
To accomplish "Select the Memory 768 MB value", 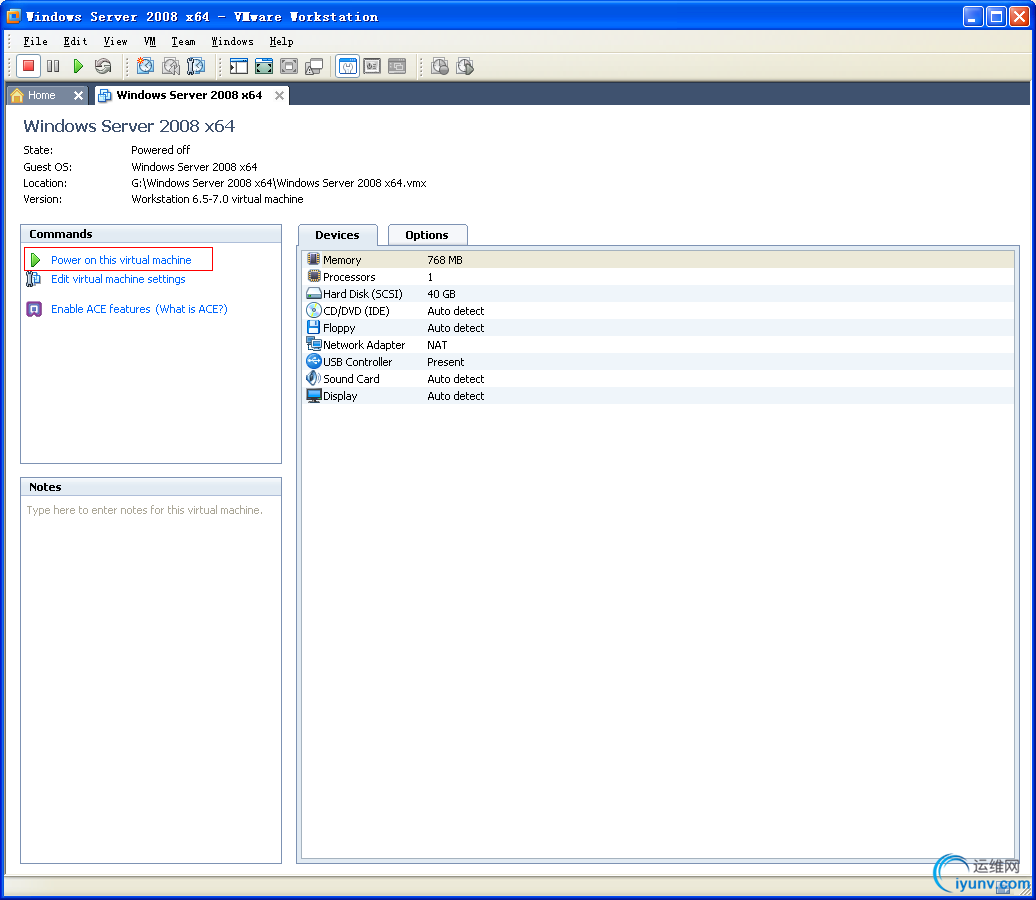I will tap(445, 260).
